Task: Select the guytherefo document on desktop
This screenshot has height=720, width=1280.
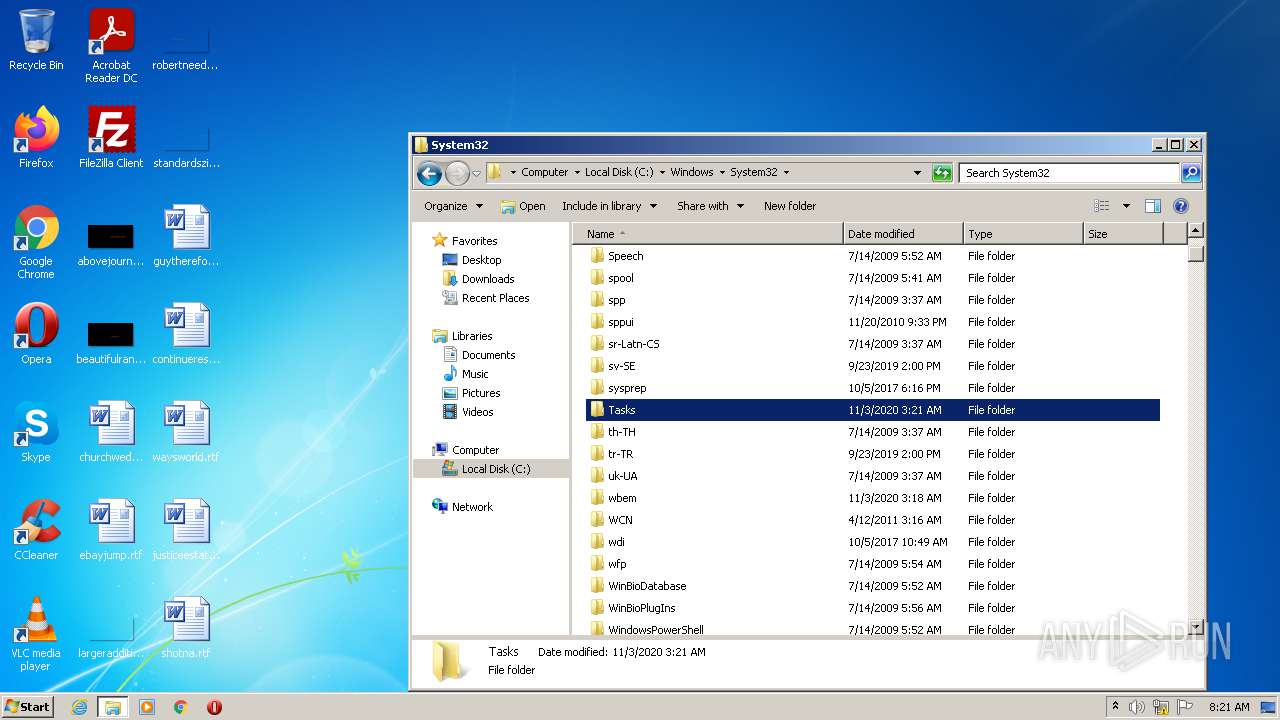Action: (186, 236)
